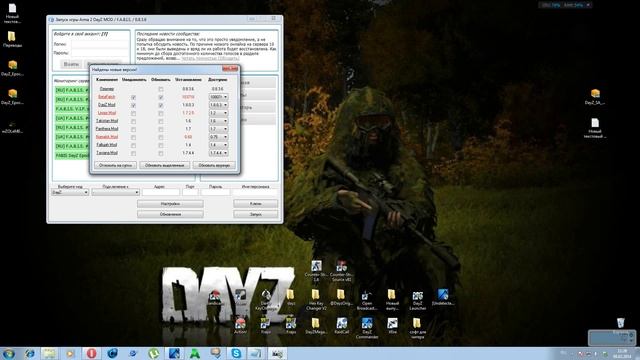Open the RaidCall desktop shortcut
640x360 pixels.
342,327
